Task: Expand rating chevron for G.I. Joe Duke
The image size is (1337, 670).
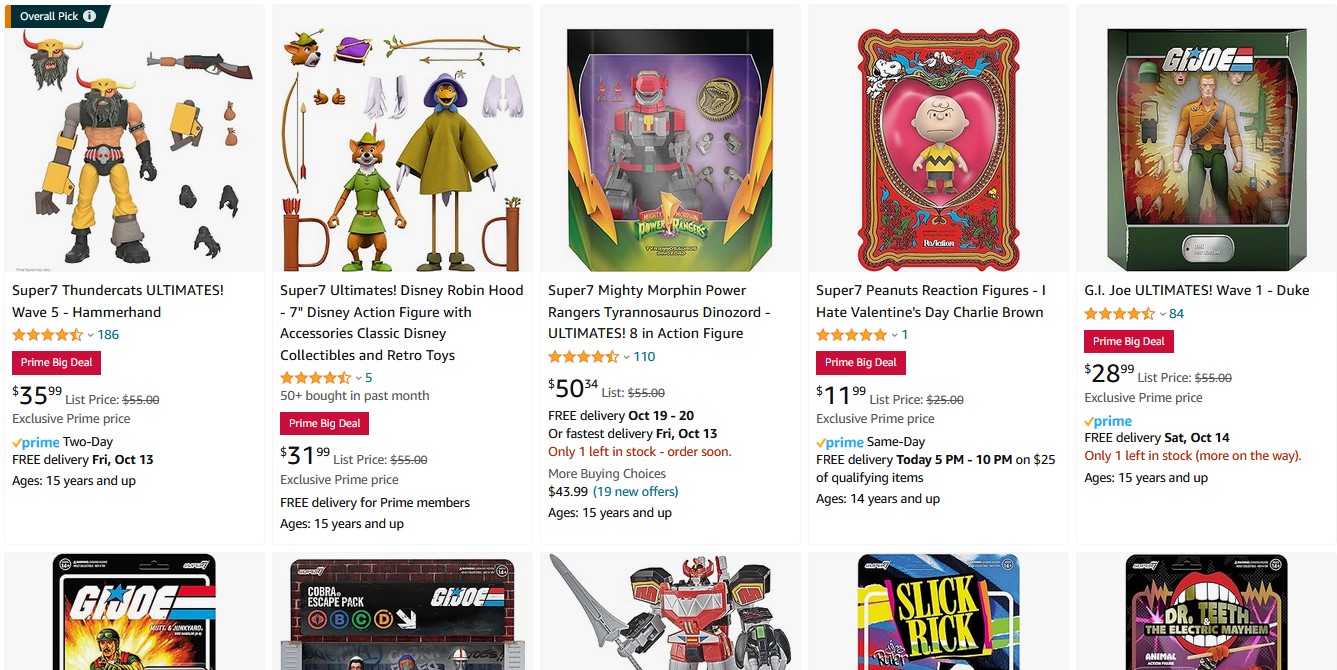Action: (1162, 314)
